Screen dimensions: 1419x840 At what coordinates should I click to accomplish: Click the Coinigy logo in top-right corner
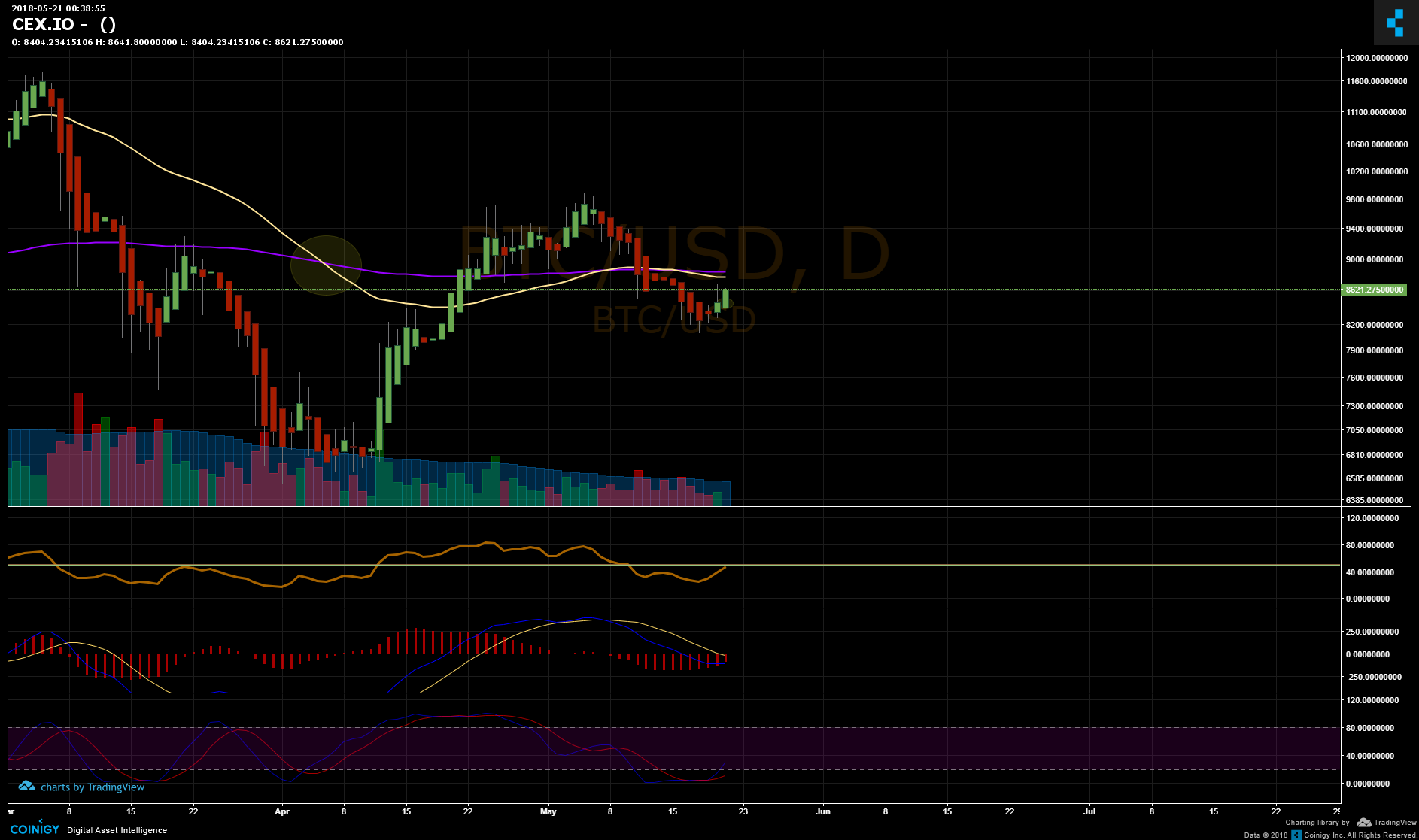(1394, 23)
